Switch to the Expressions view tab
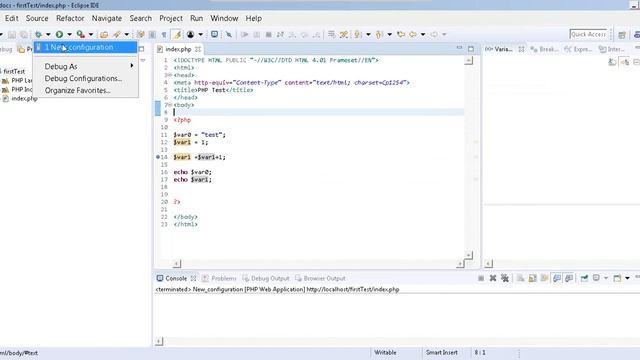 [578, 49]
